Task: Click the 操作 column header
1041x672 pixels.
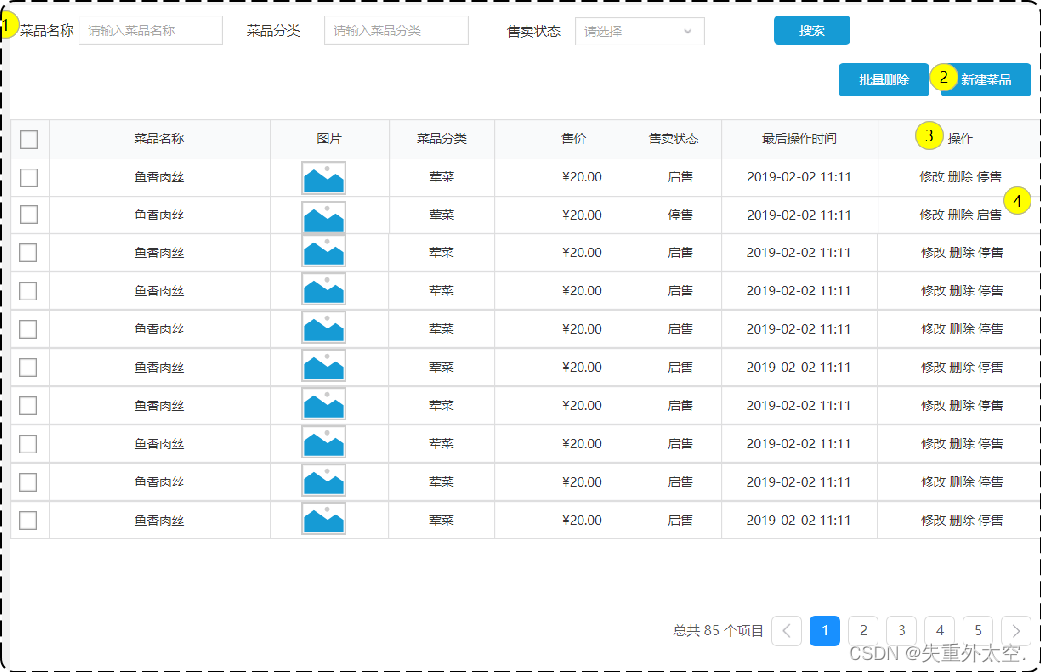Action: (960, 139)
